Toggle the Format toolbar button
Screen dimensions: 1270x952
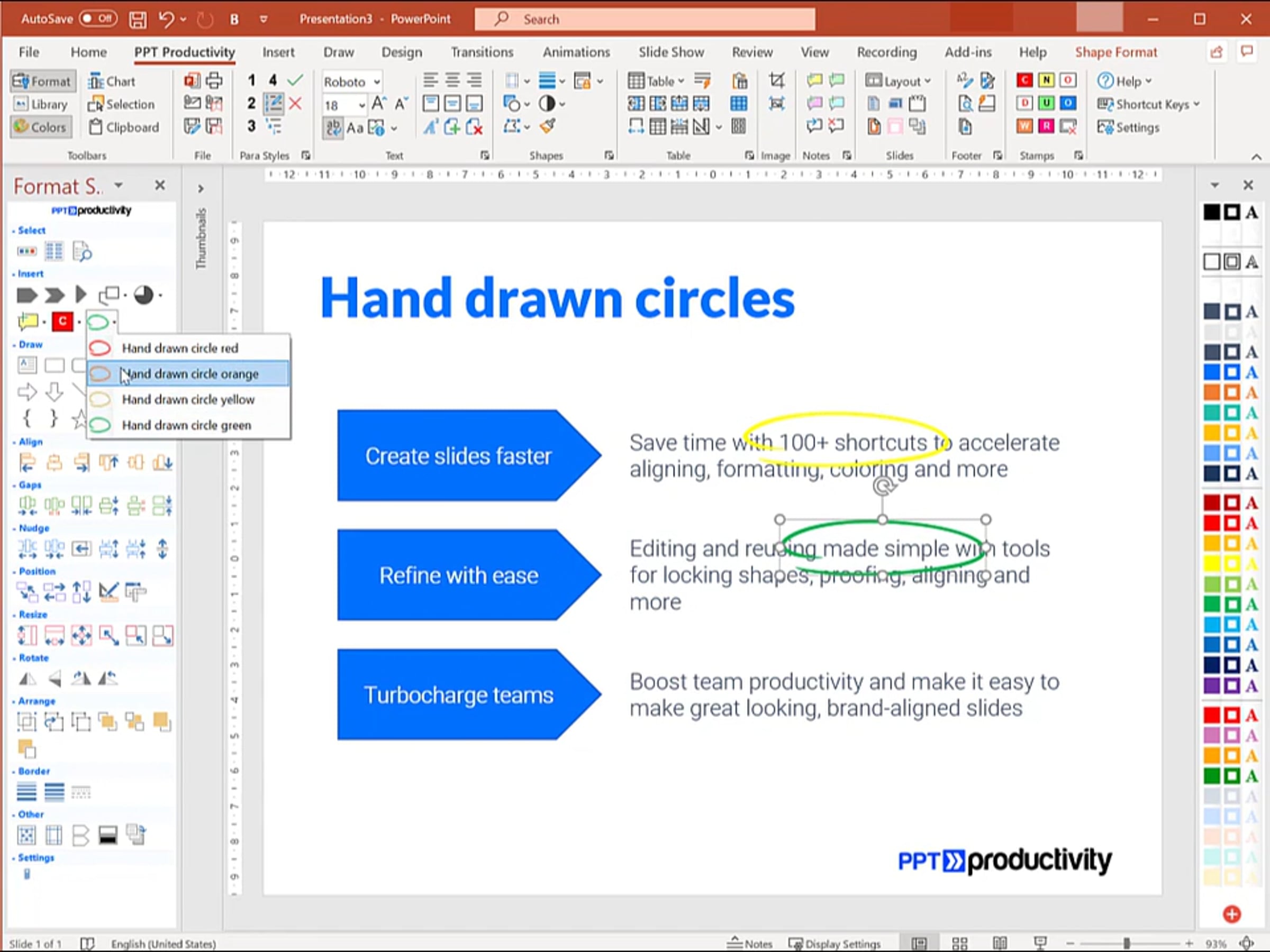tap(42, 81)
